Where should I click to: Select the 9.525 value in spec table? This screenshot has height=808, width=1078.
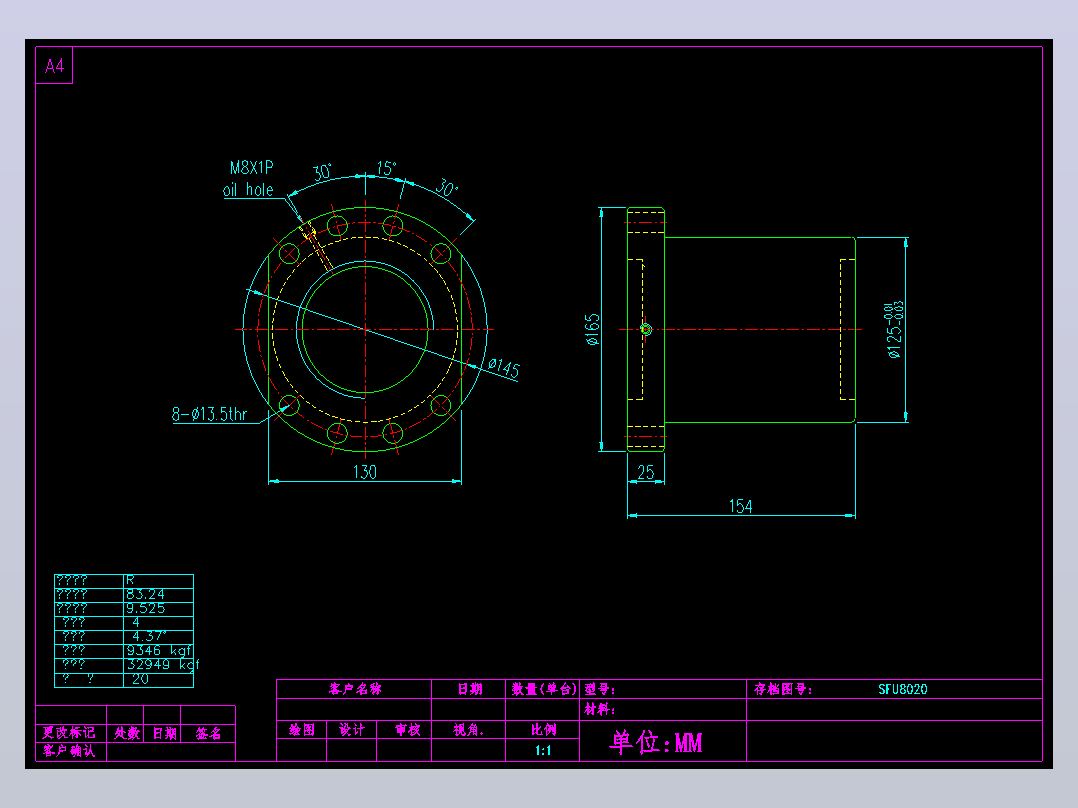point(145,609)
